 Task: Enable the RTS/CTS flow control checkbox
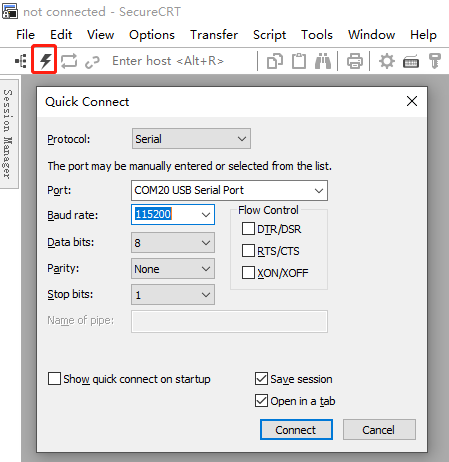click(x=248, y=251)
